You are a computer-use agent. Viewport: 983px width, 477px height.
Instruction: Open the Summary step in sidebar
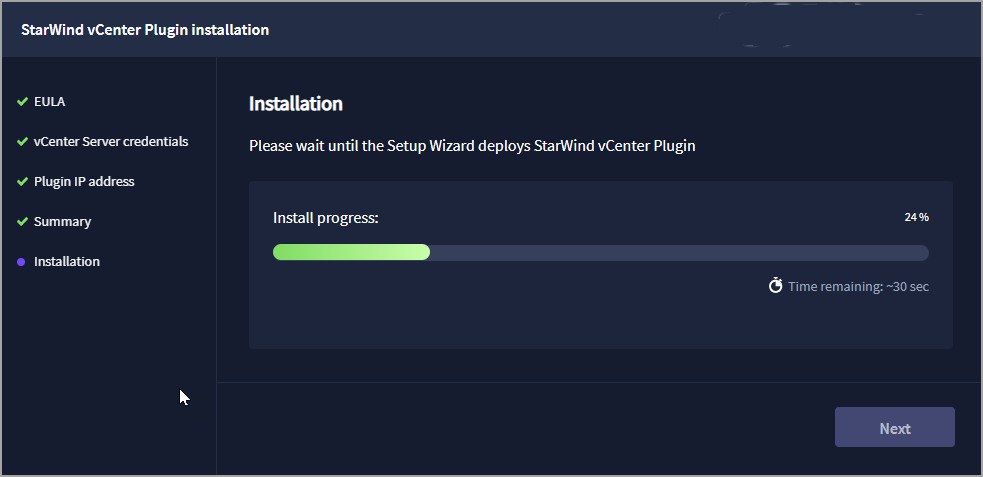pyautogui.click(x=62, y=222)
